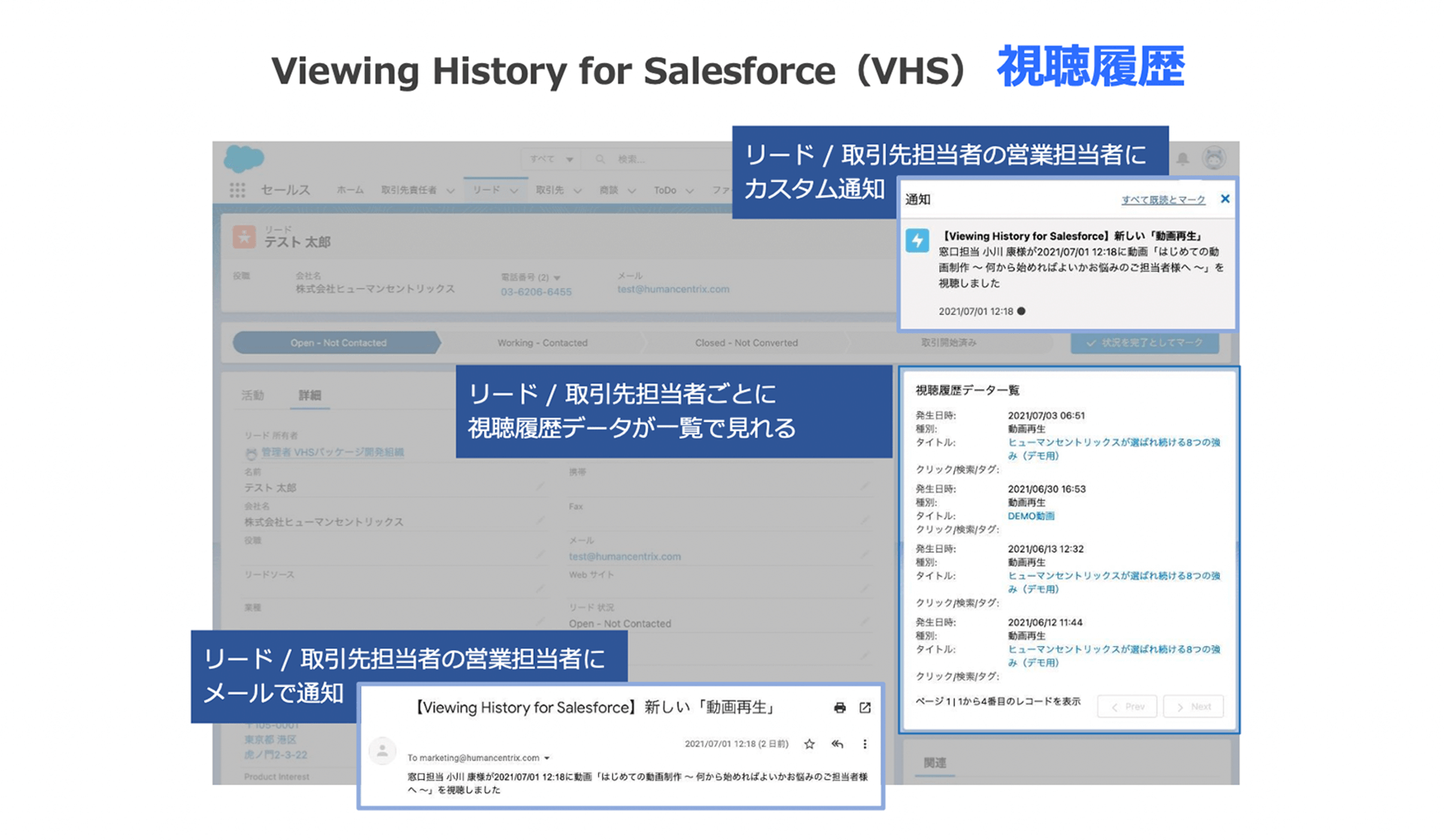This screenshot has height=840, width=1444.
Task: Click the lead star icon beside テスト 太郎
Action: [x=244, y=237]
